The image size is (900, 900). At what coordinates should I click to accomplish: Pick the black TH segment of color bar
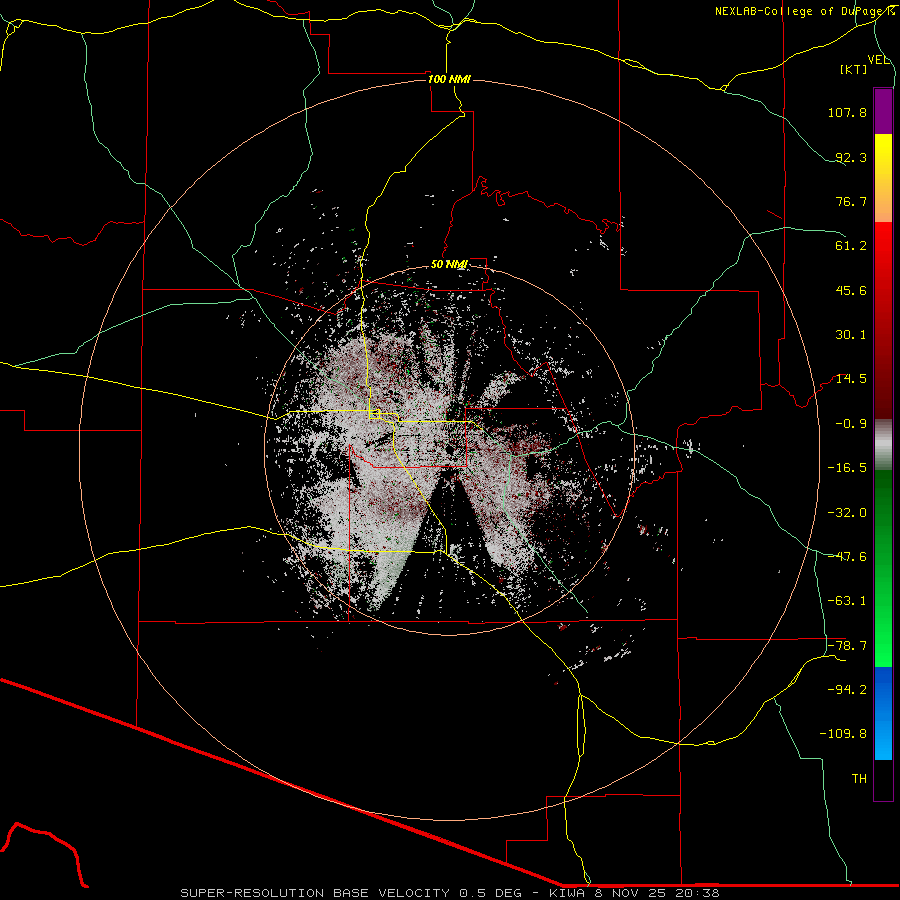[883, 779]
